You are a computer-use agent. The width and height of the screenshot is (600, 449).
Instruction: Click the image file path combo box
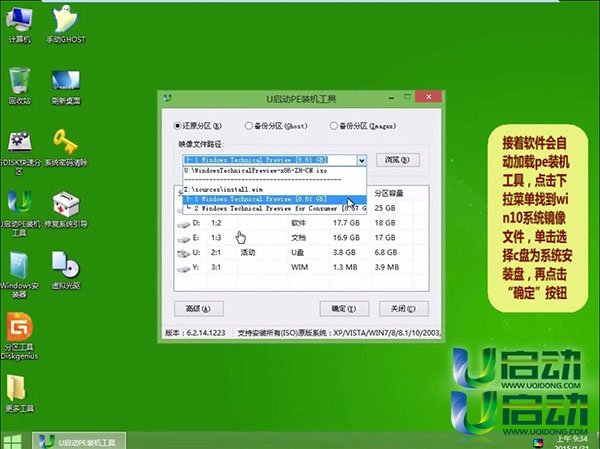pos(275,160)
